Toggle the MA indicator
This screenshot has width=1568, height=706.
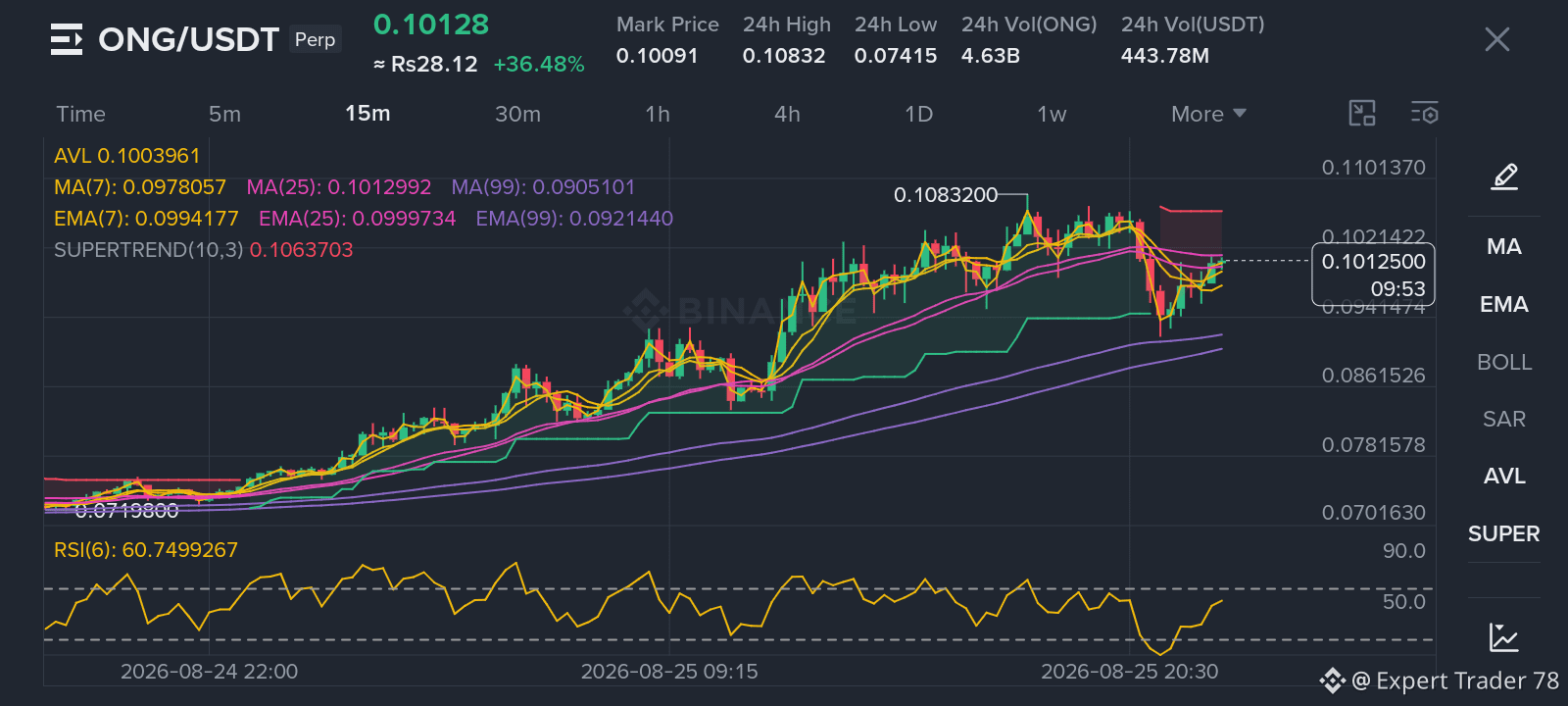coord(1504,246)
